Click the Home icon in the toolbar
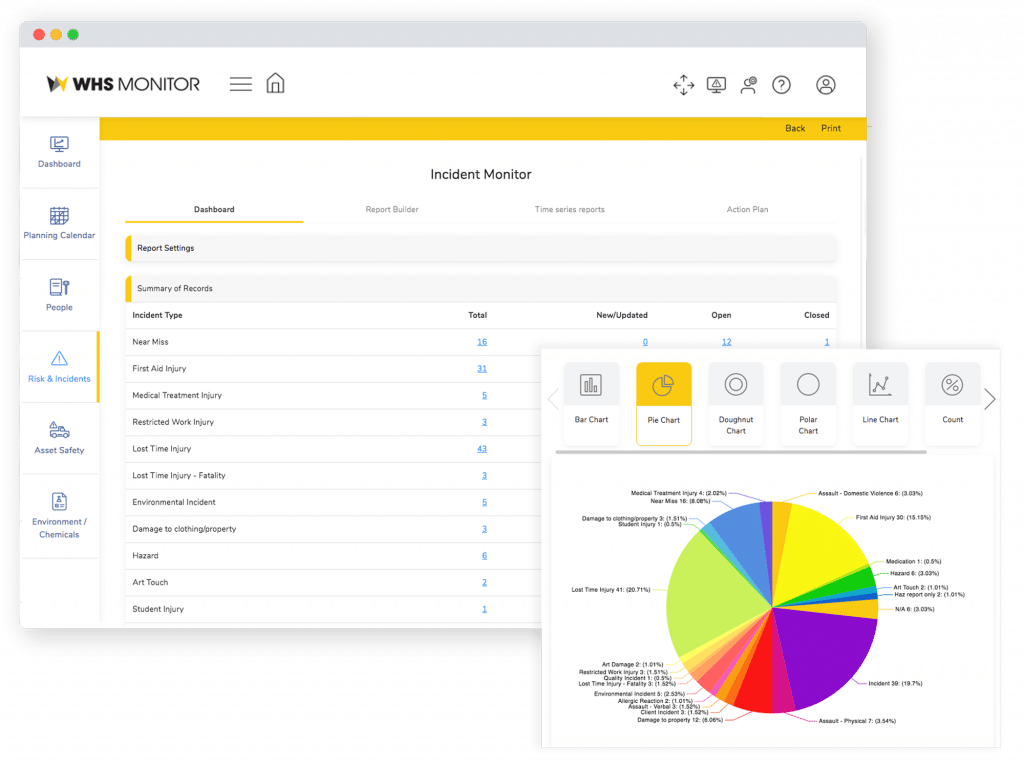Image resolution: width=1024 pixels, height=766 pixels. 275,84
